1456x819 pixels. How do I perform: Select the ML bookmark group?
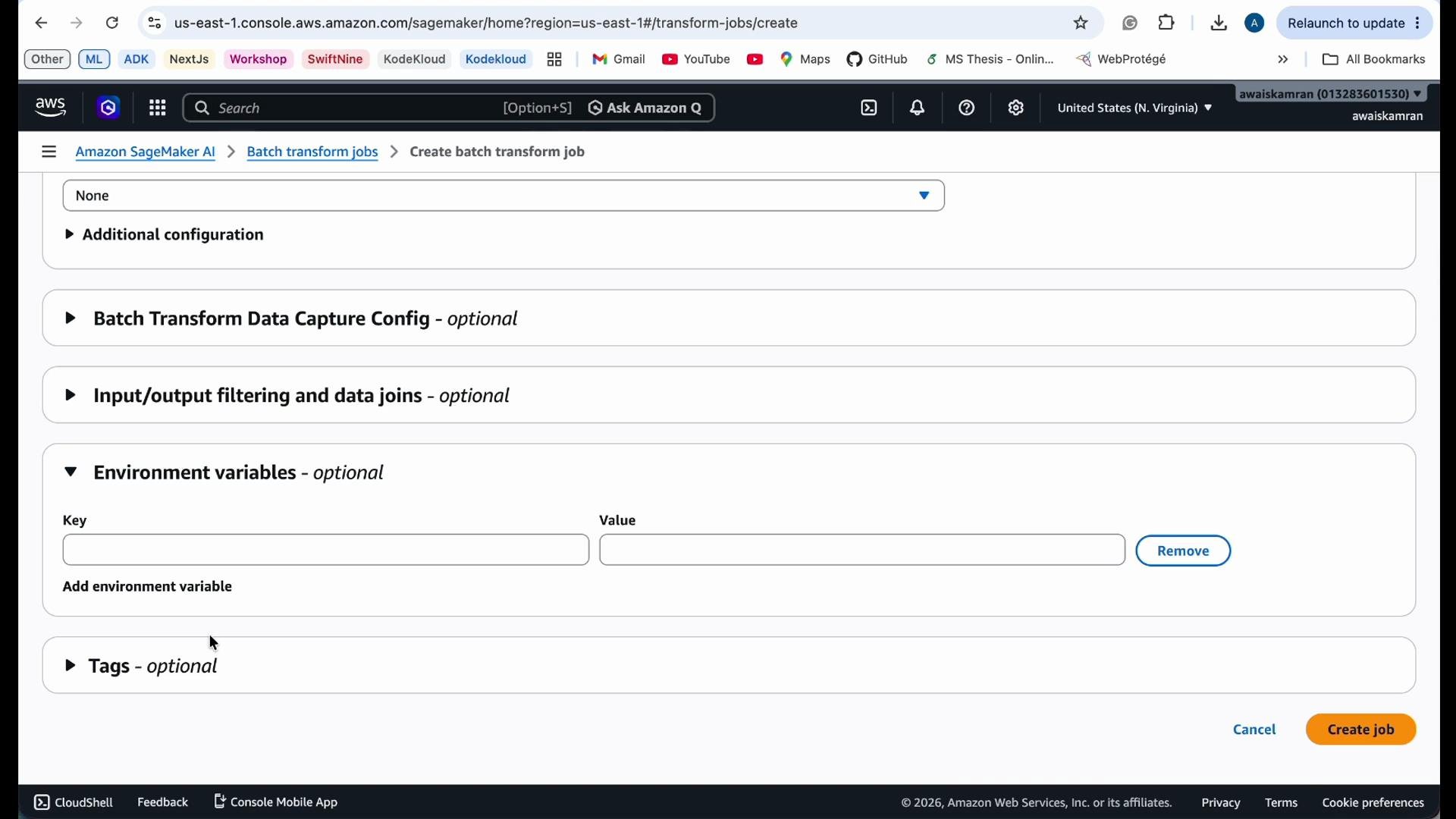tap(95, 60)
